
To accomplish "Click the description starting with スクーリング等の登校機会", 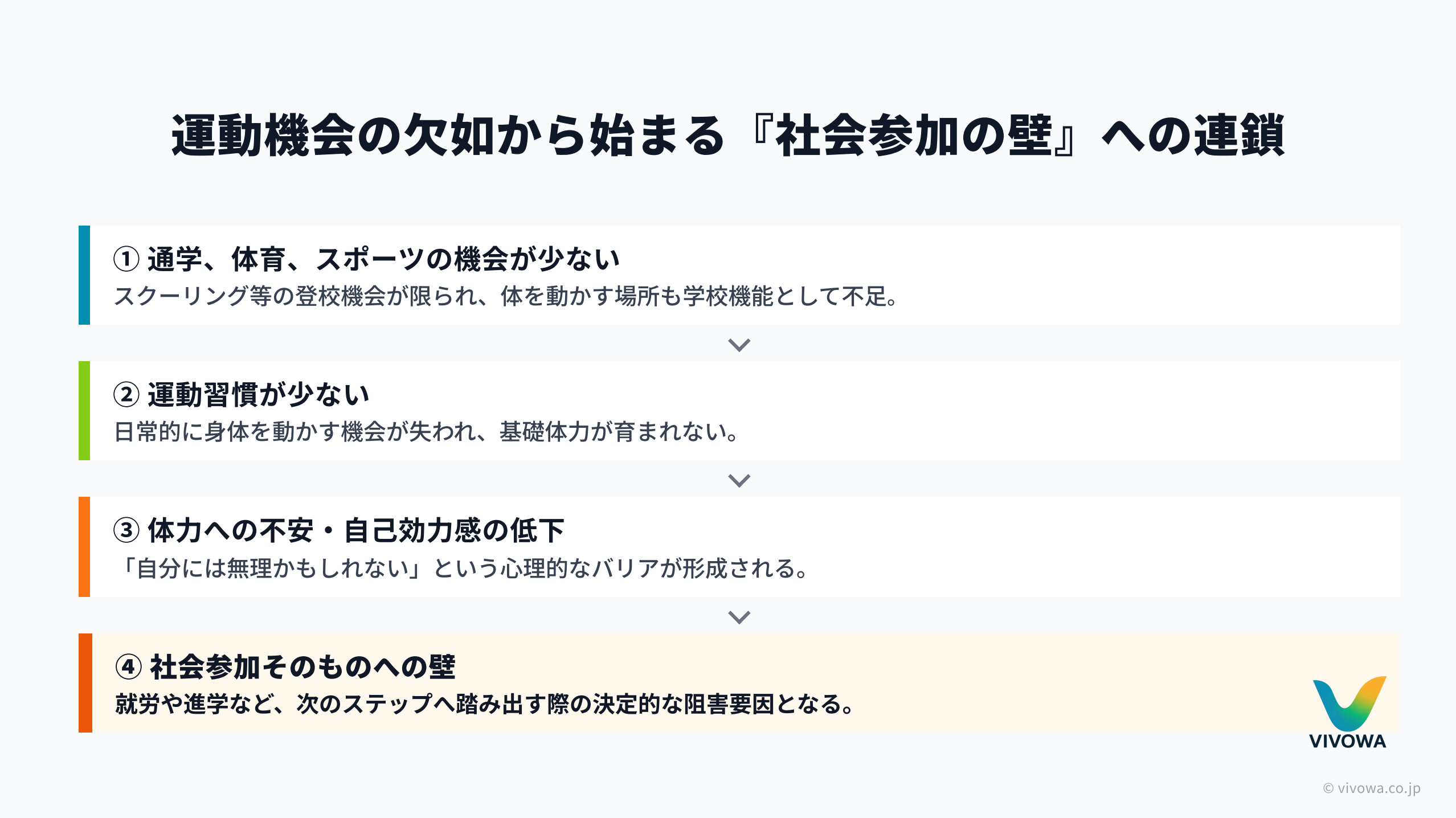I will 506,296.
